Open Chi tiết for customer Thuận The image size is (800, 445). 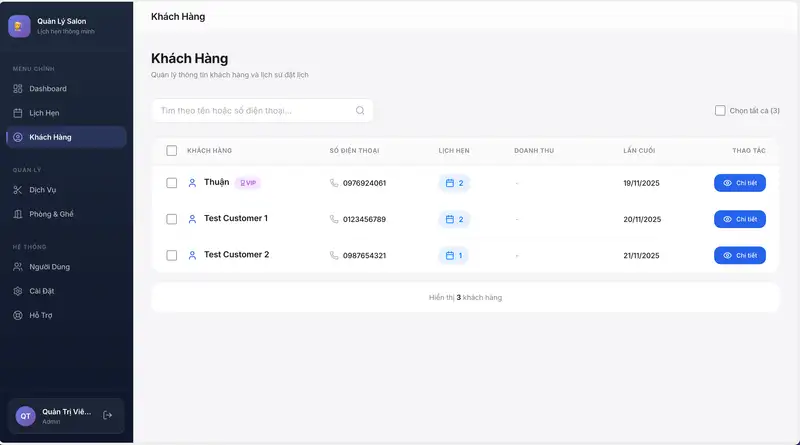pyautogui.click(x=739, y=183)
